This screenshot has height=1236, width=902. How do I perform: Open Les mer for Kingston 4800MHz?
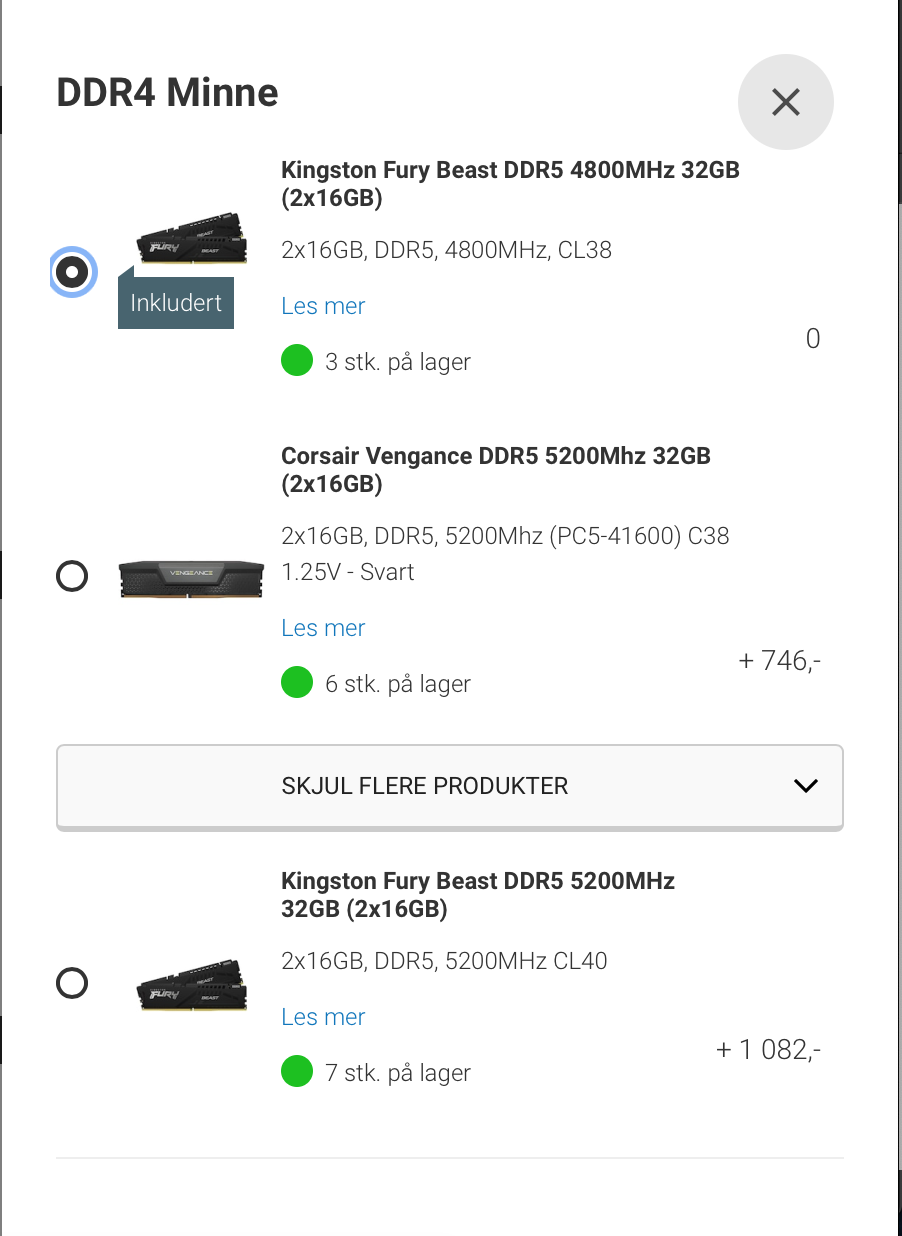tap(323, 306)
